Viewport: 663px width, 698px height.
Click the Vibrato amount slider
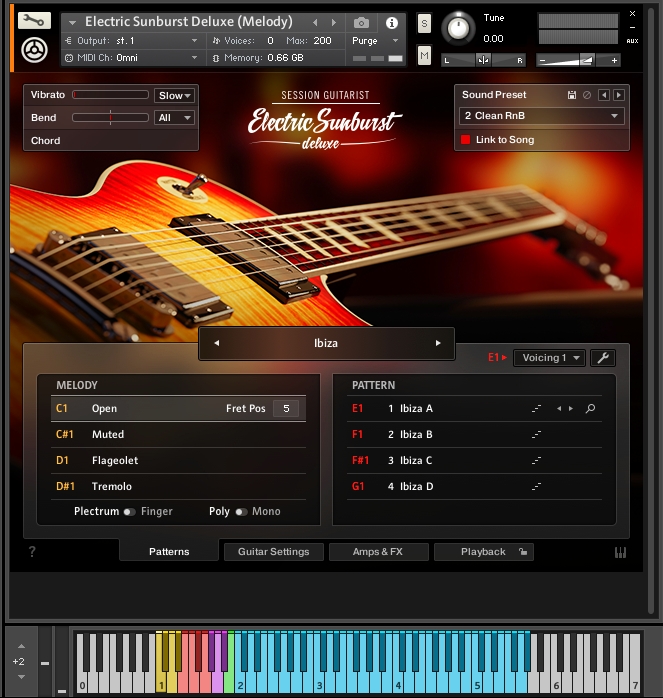click(x=110, y=94)
